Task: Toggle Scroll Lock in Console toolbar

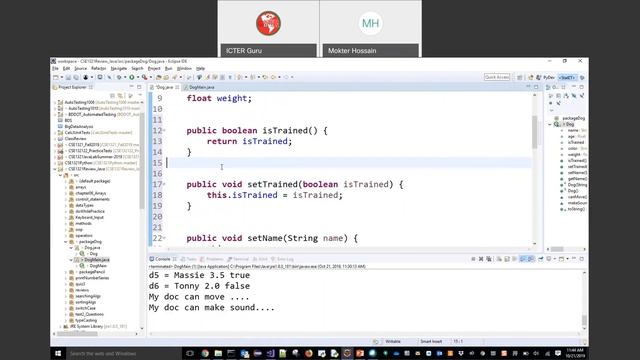Action: pyautogui.click(x=507, y=259)
